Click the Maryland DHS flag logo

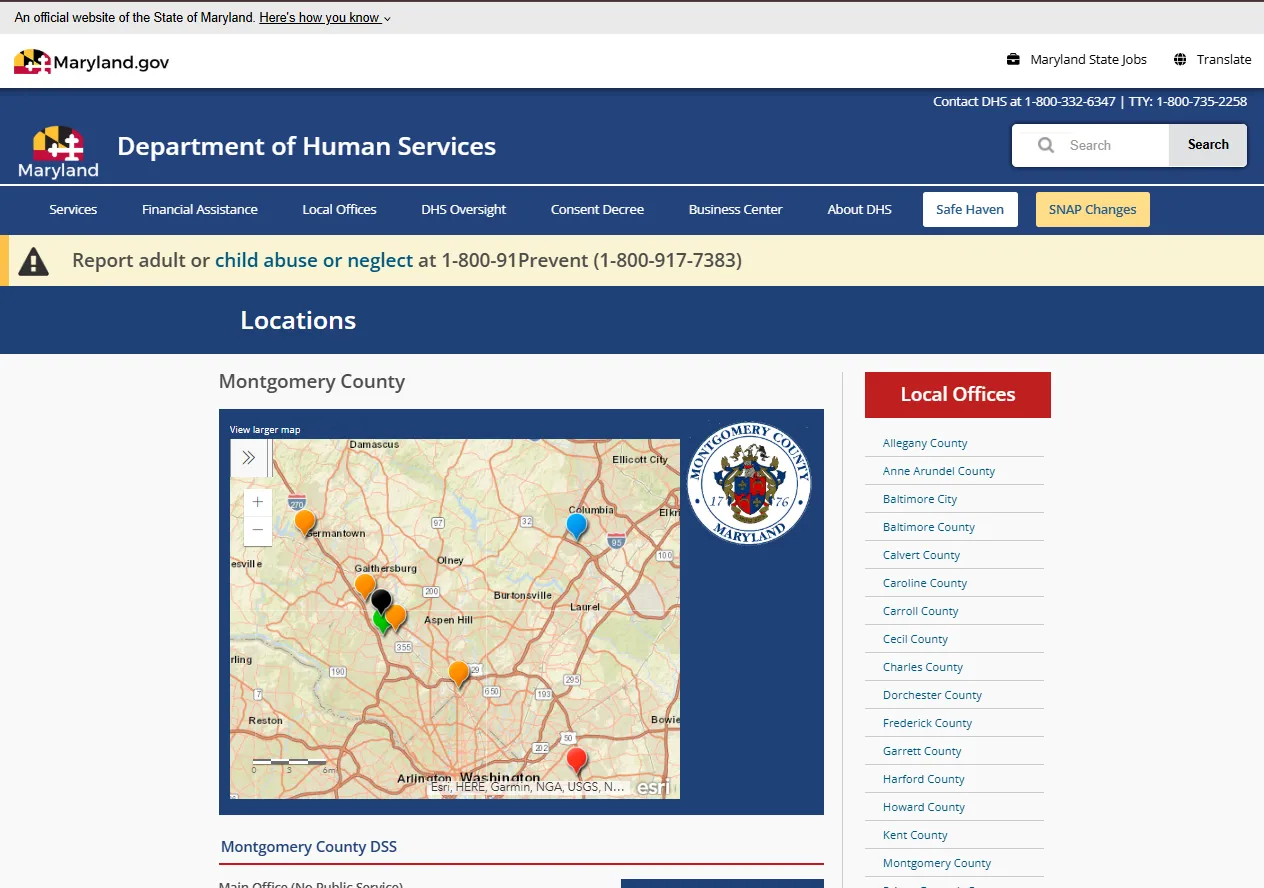point(58,152)
